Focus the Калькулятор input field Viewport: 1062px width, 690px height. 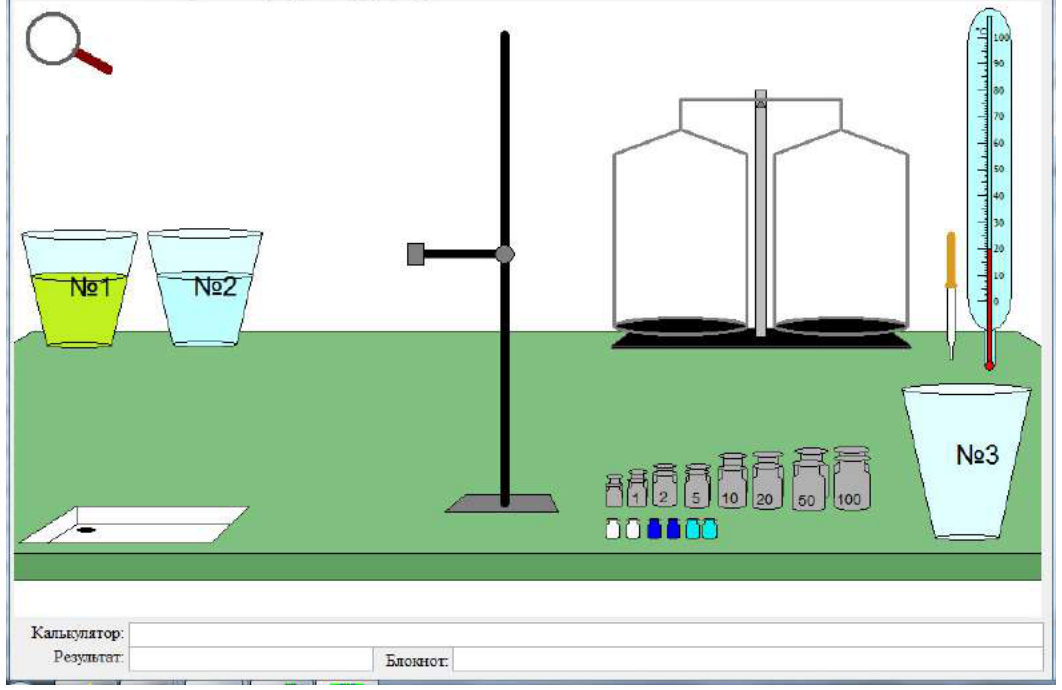click(x=586, y=634)
